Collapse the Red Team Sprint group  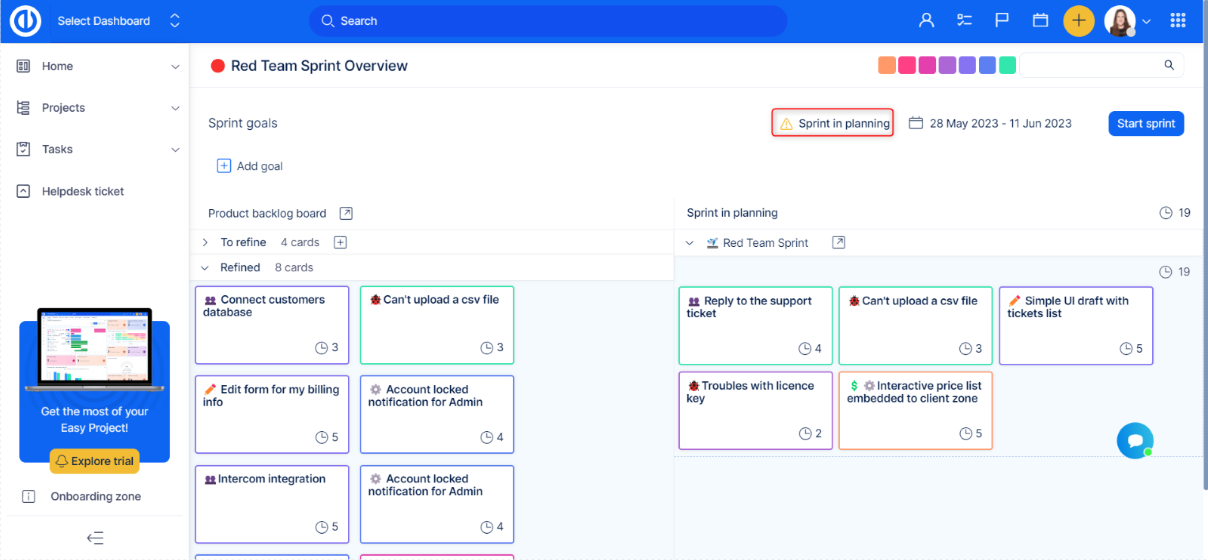tap(689, 243)
